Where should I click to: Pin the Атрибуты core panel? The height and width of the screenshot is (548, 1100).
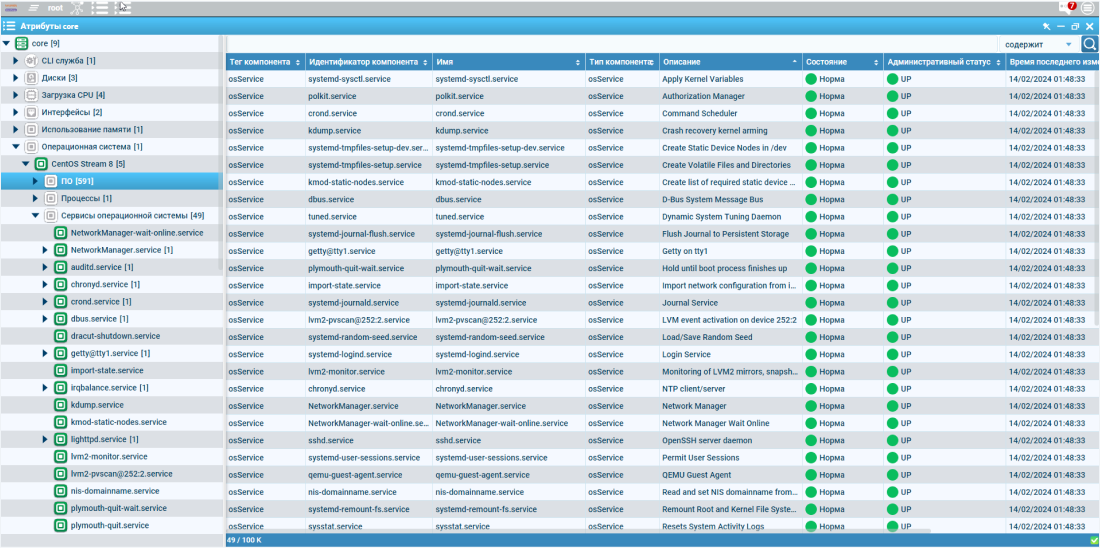pos(1046,26)
